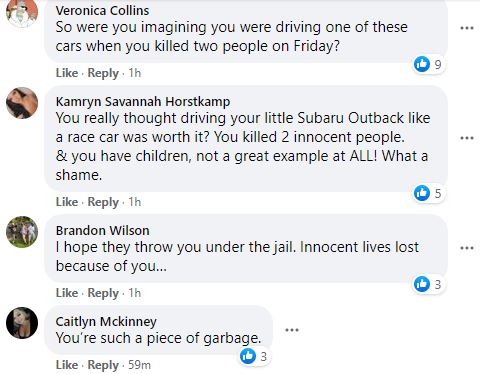Image resolution: width=480 pixels, height=374 pixels.
Task: Open like reactions on Brandon Wilson's comment
Action: click(x=428, y=284)
